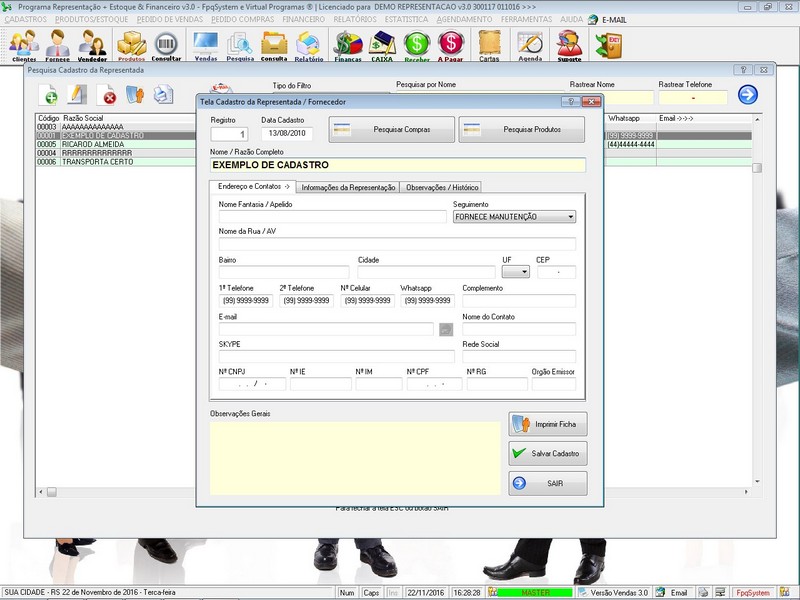The width and height of the screenshot is (800, 600).
Task: Click the Bairro input field
Action: [284, 272]
